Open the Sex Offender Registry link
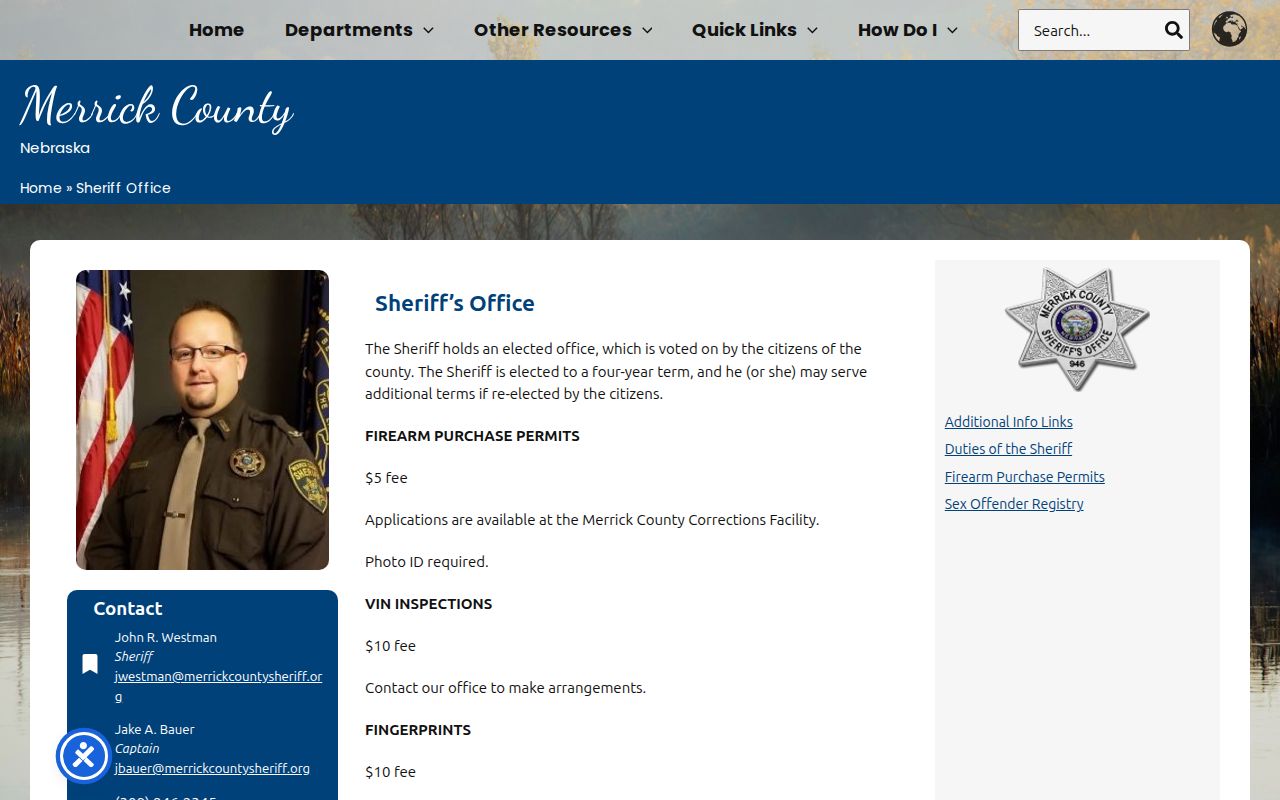Screen dimensions: 1280x800 1014,504
